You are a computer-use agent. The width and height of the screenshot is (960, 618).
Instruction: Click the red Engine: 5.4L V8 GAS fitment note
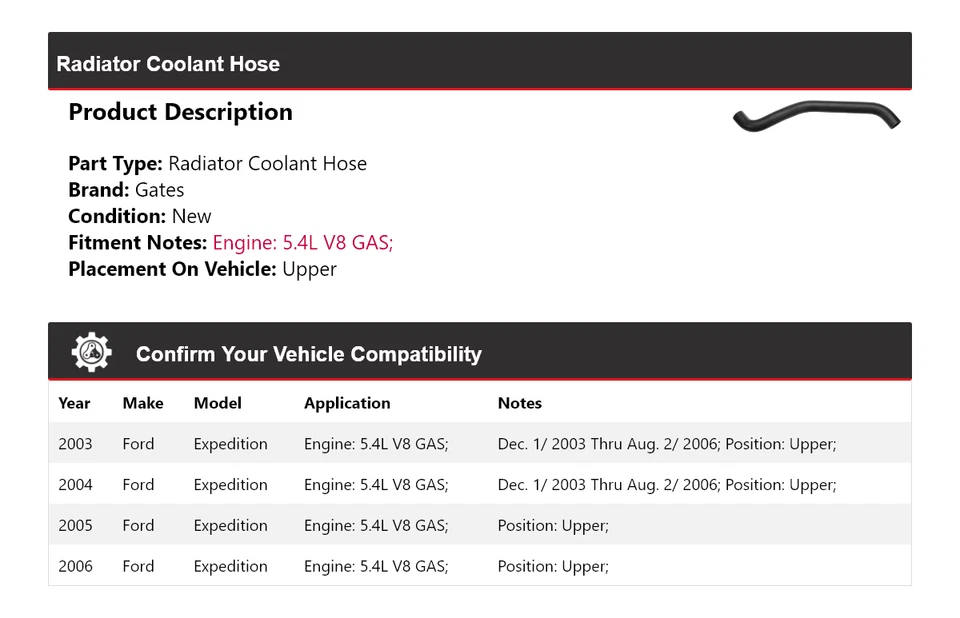coord(302,243)
